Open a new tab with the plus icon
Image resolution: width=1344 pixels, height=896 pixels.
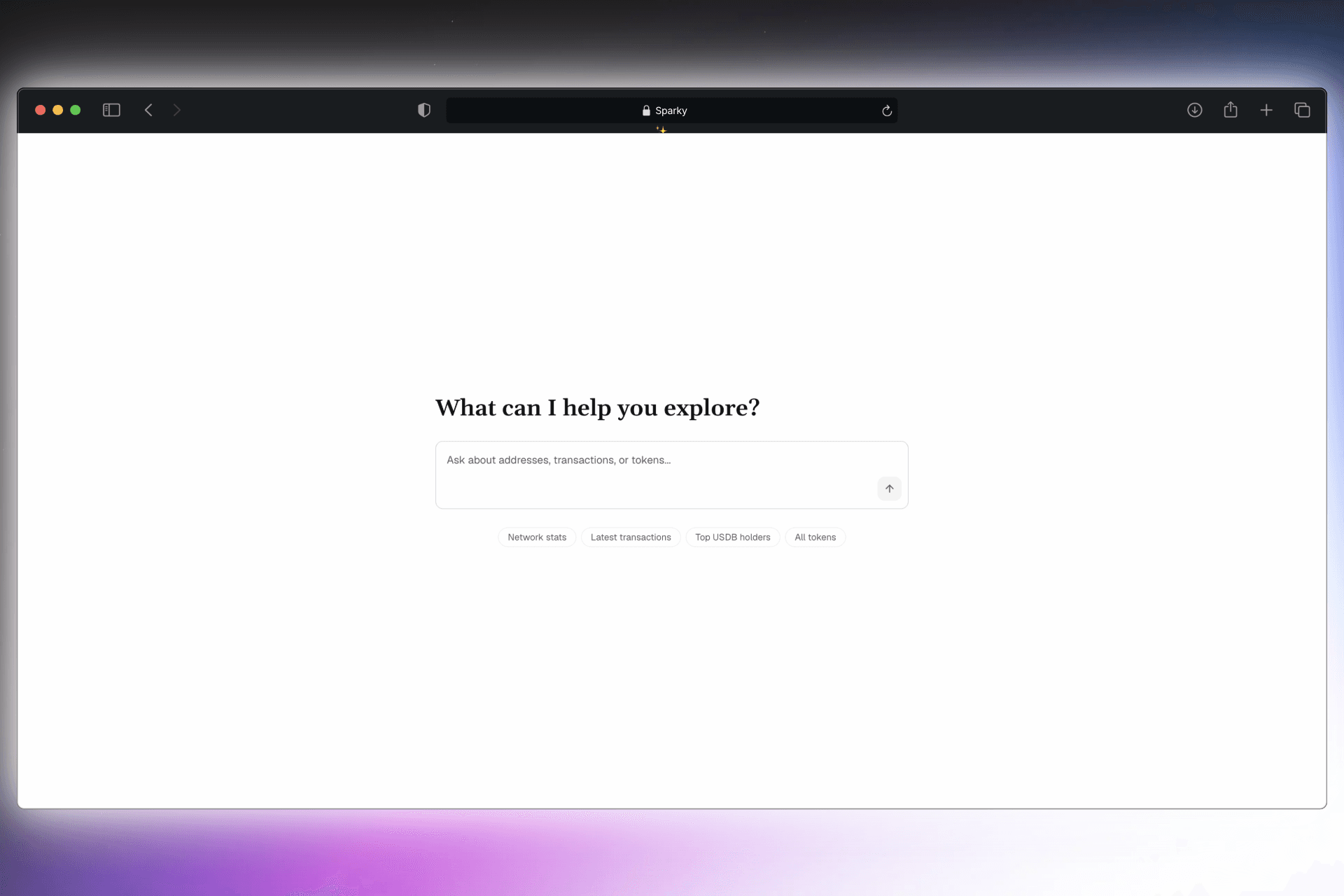1267,110
